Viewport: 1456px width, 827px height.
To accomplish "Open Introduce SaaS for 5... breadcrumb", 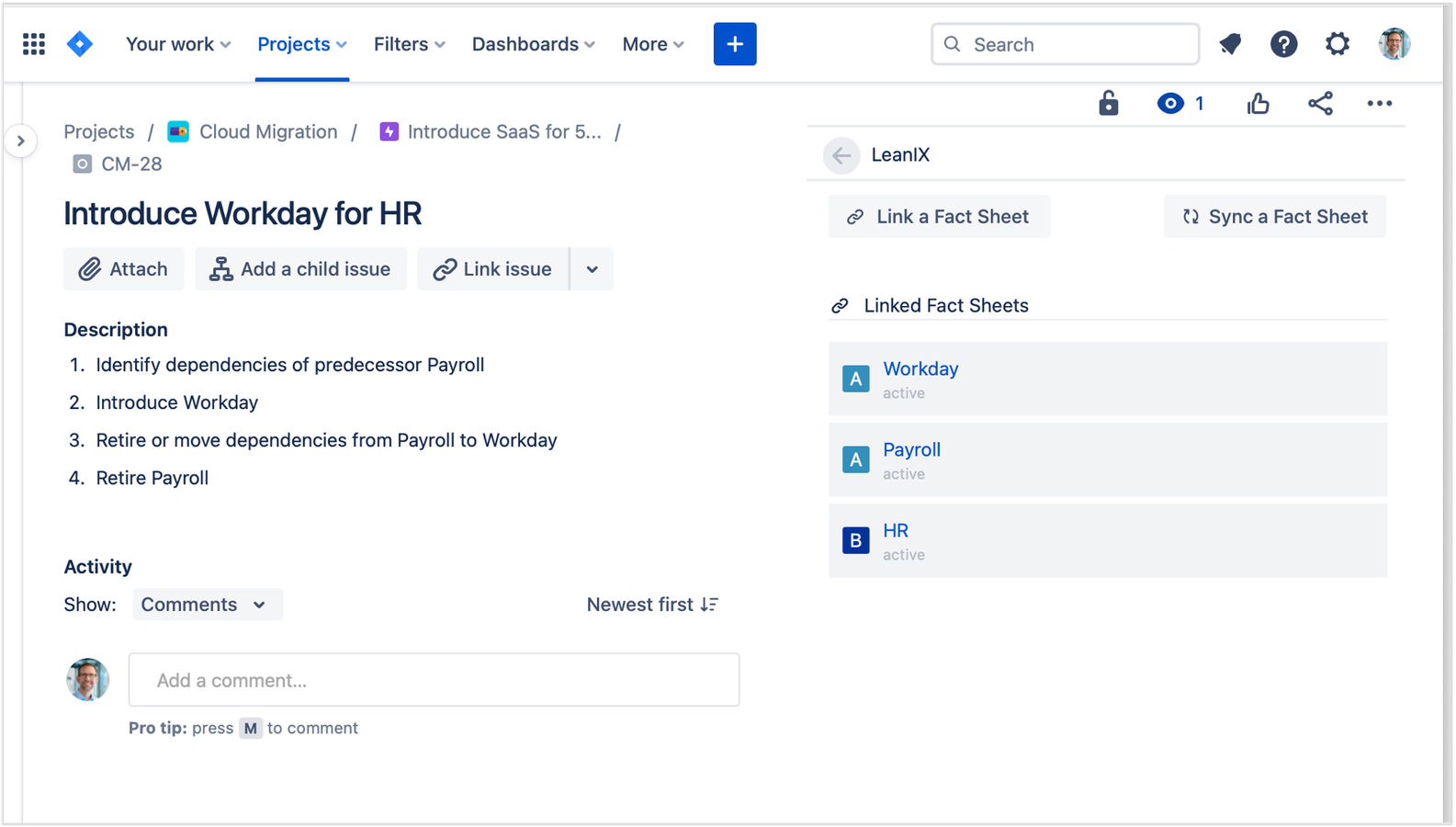I will tap(504, 132).
